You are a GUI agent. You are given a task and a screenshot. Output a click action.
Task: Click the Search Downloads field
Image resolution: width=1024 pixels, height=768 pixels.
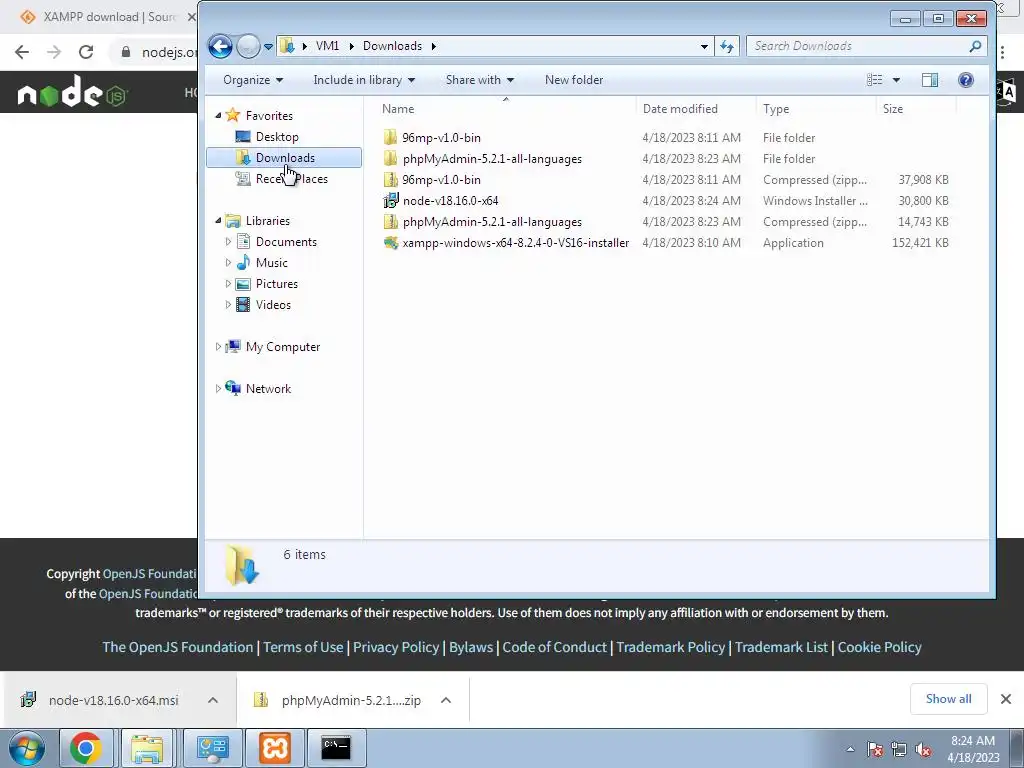pyautogui.click(x=866, y=46)
